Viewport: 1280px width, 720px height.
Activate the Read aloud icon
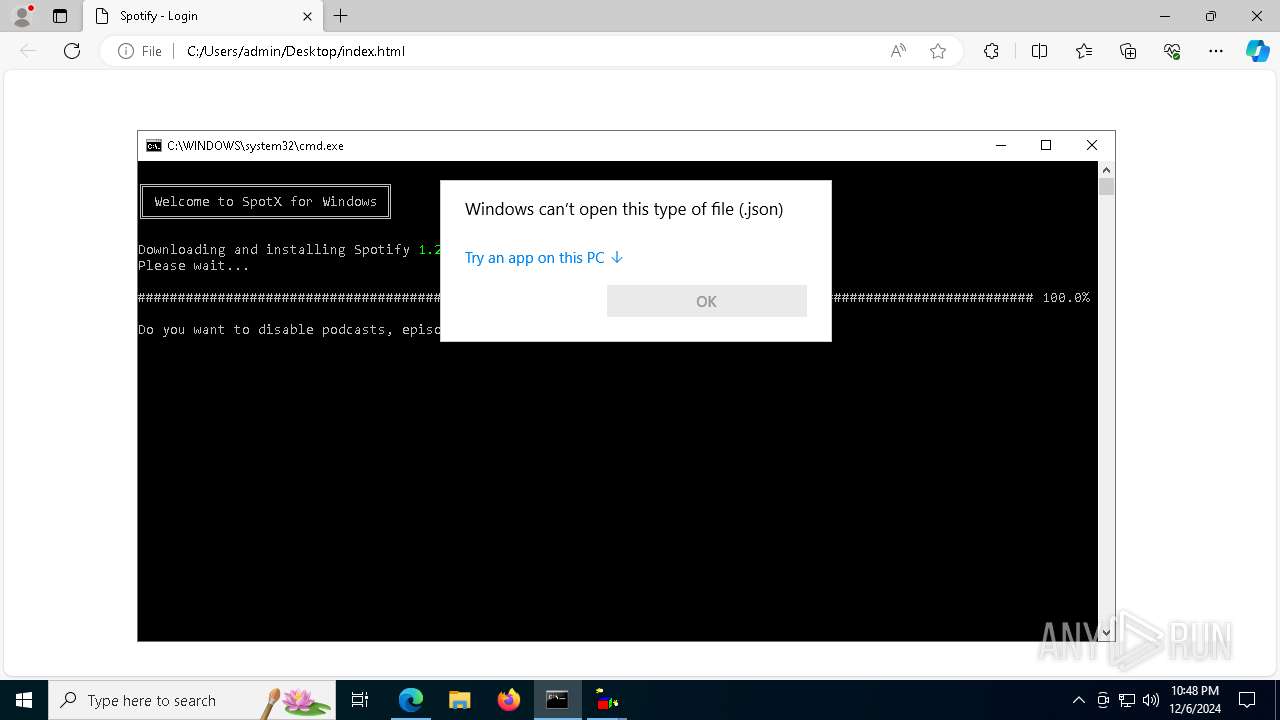point(898,51)
